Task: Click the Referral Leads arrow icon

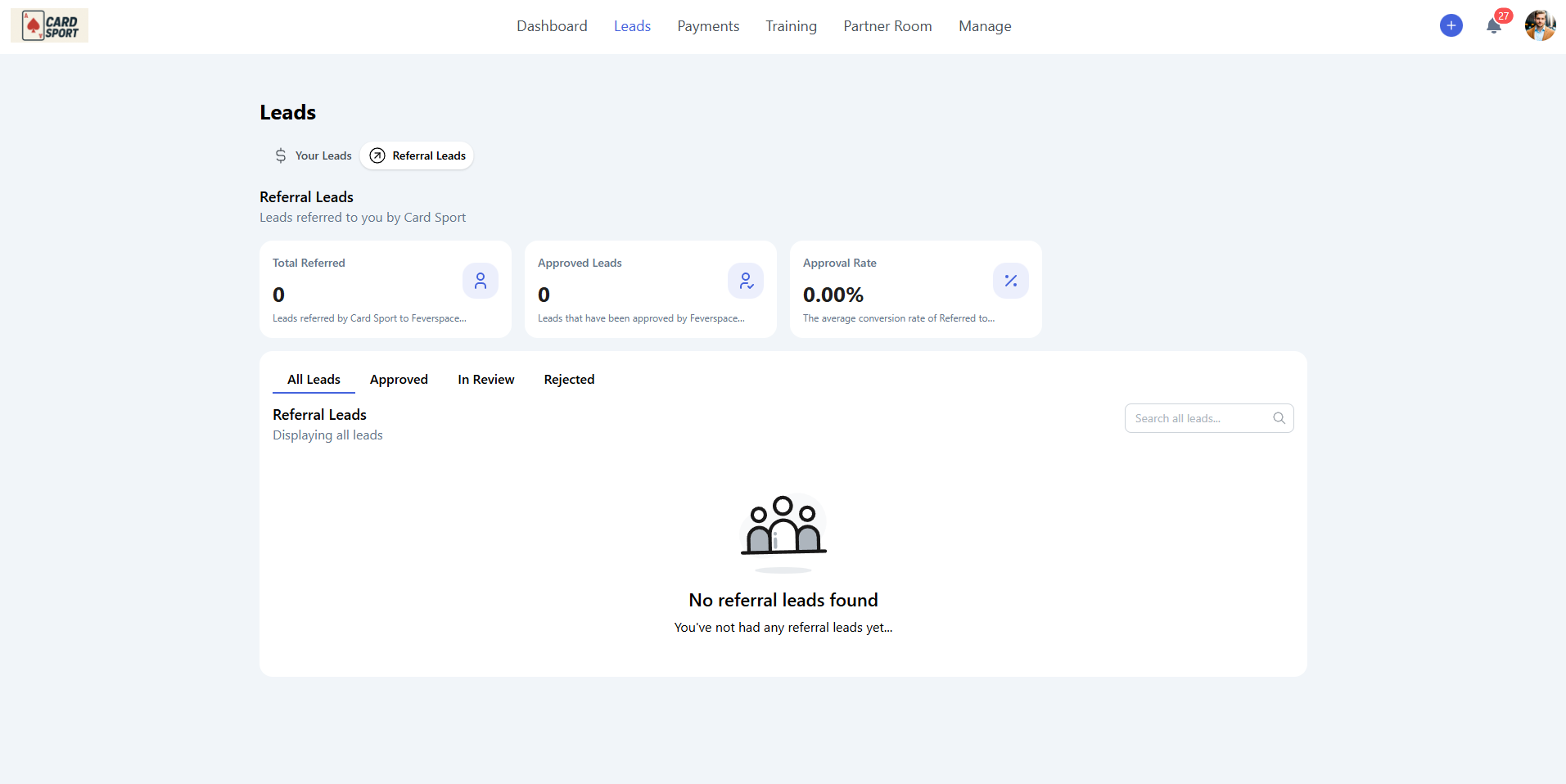Action: tap(377, 155)
